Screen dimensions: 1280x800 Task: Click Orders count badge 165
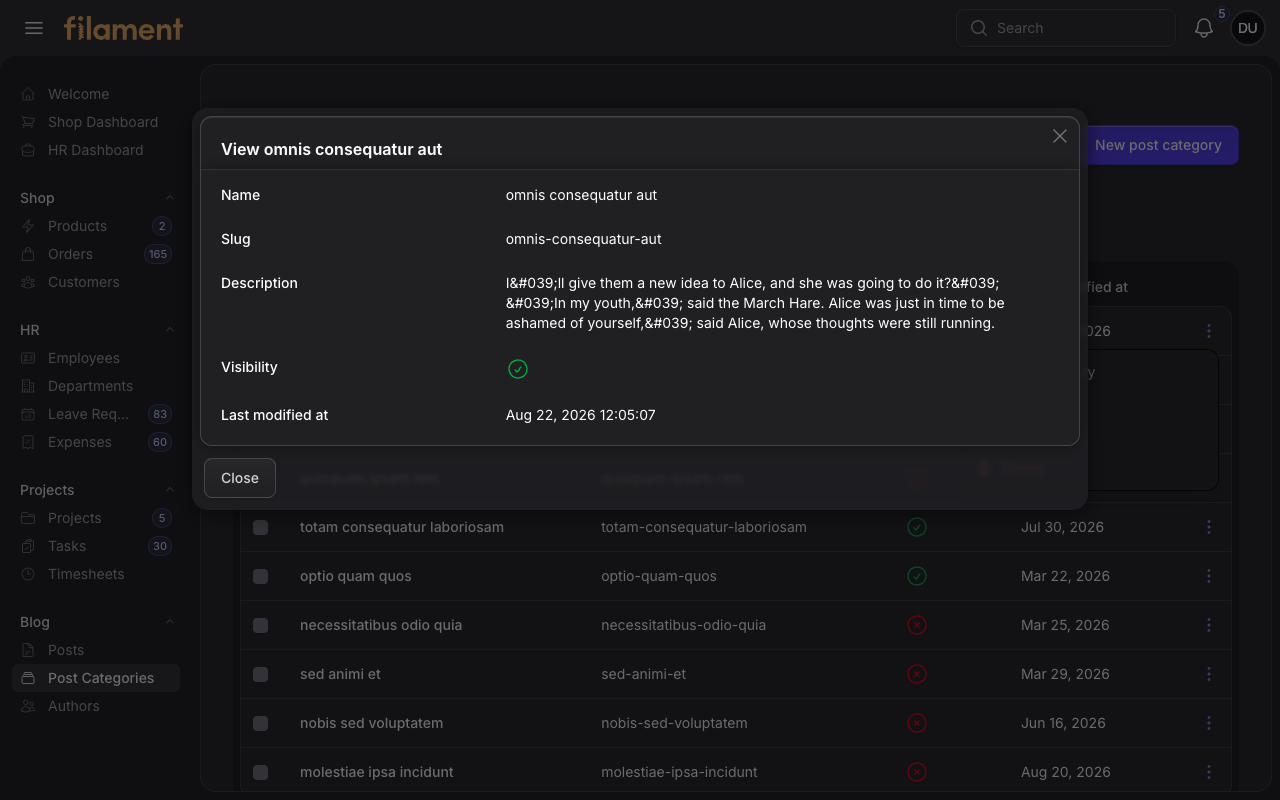point(158,254)
